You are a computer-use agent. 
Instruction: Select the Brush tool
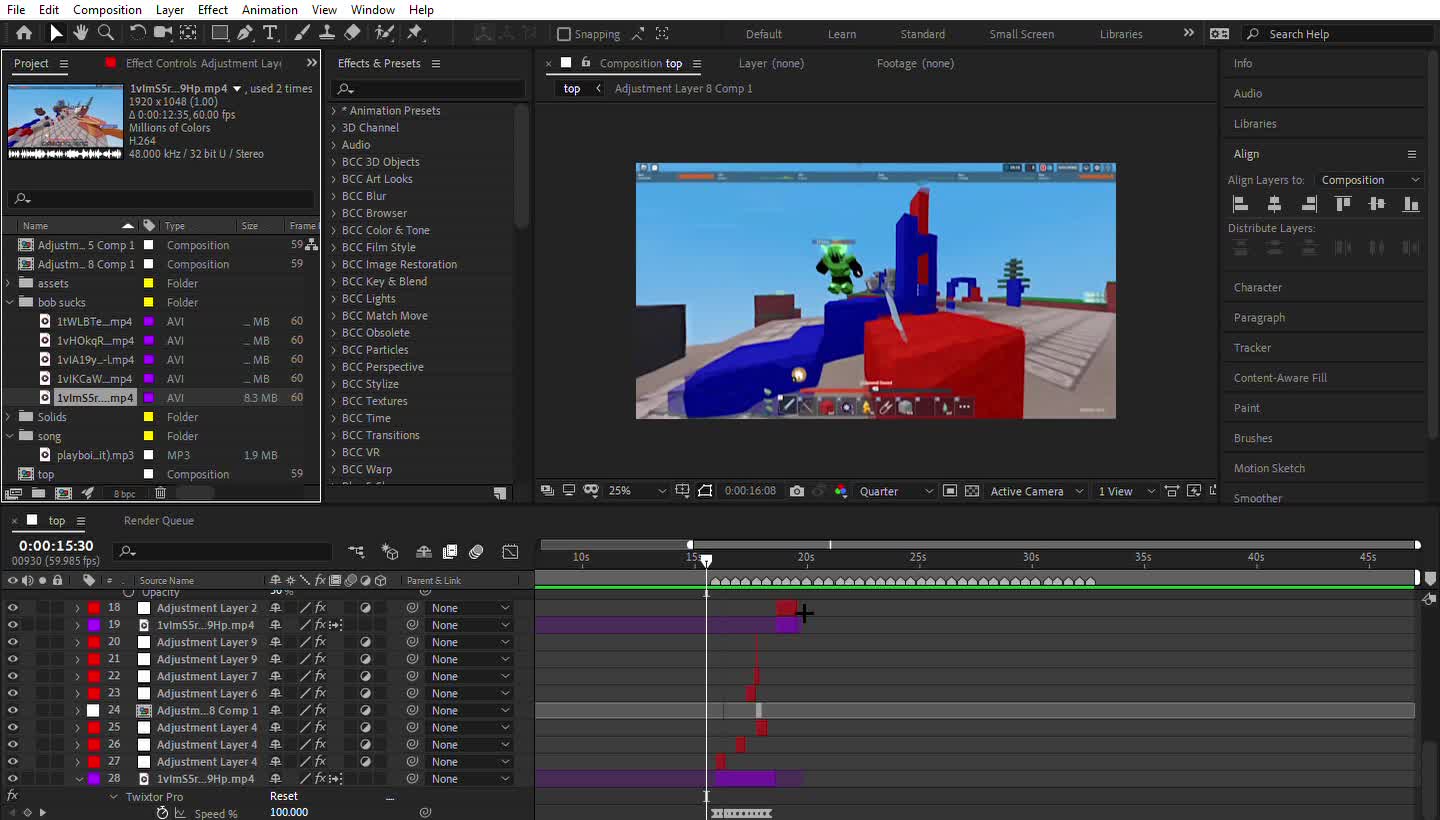click(302, 33)
